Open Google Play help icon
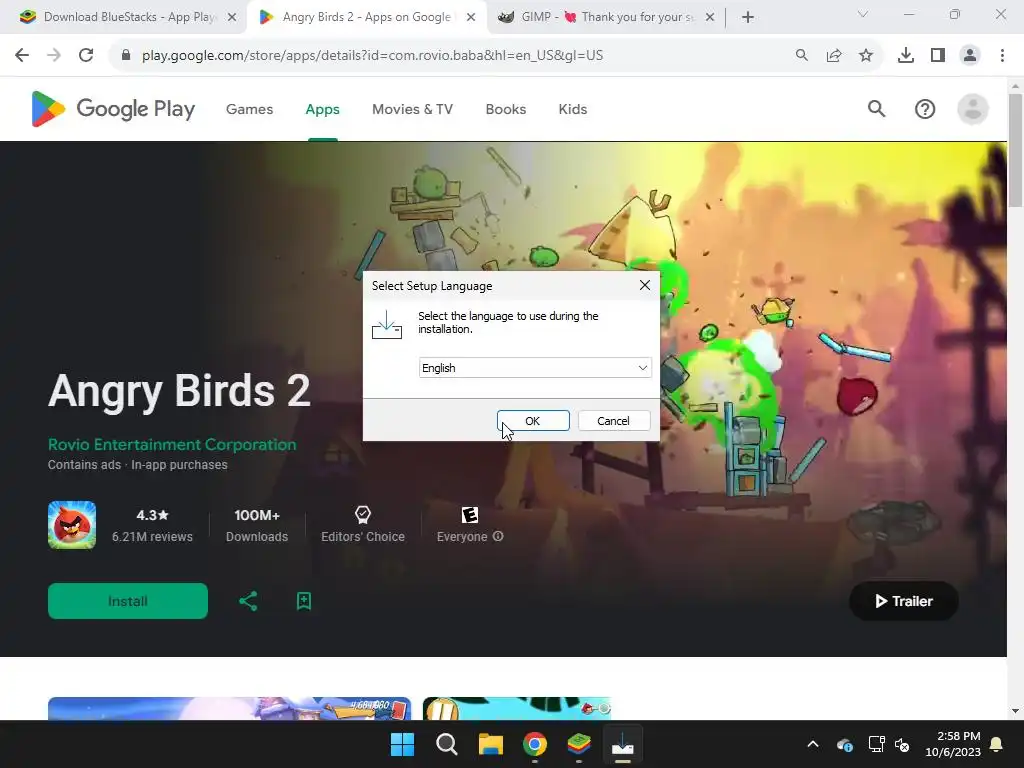 coord(925,108)
